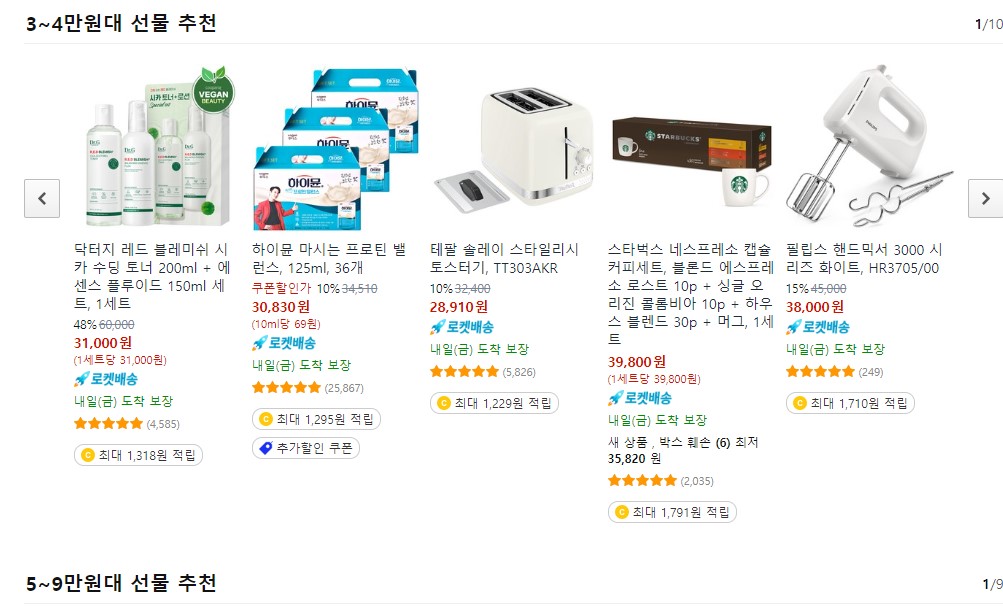Open the Tefal toaster product image
Viewport: 1003px width, 615px height.
(x=509, y=147)
